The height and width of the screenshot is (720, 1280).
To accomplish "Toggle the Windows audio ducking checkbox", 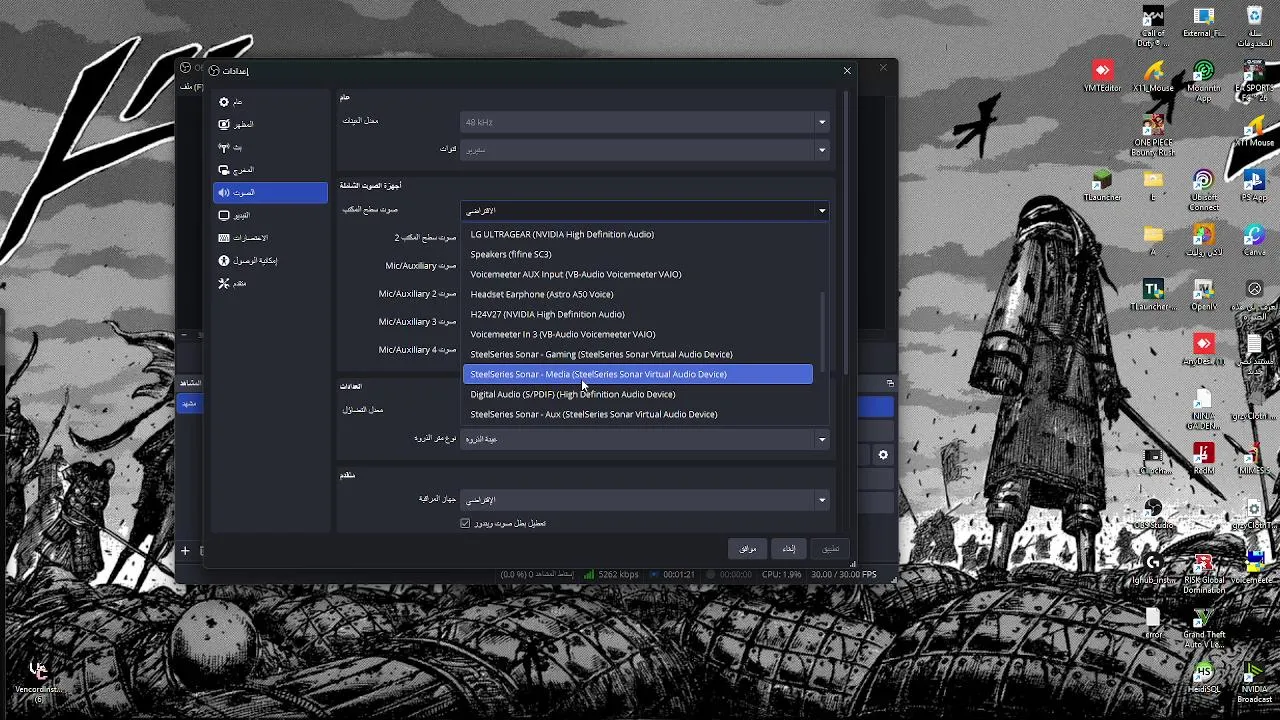I will 465,523.
